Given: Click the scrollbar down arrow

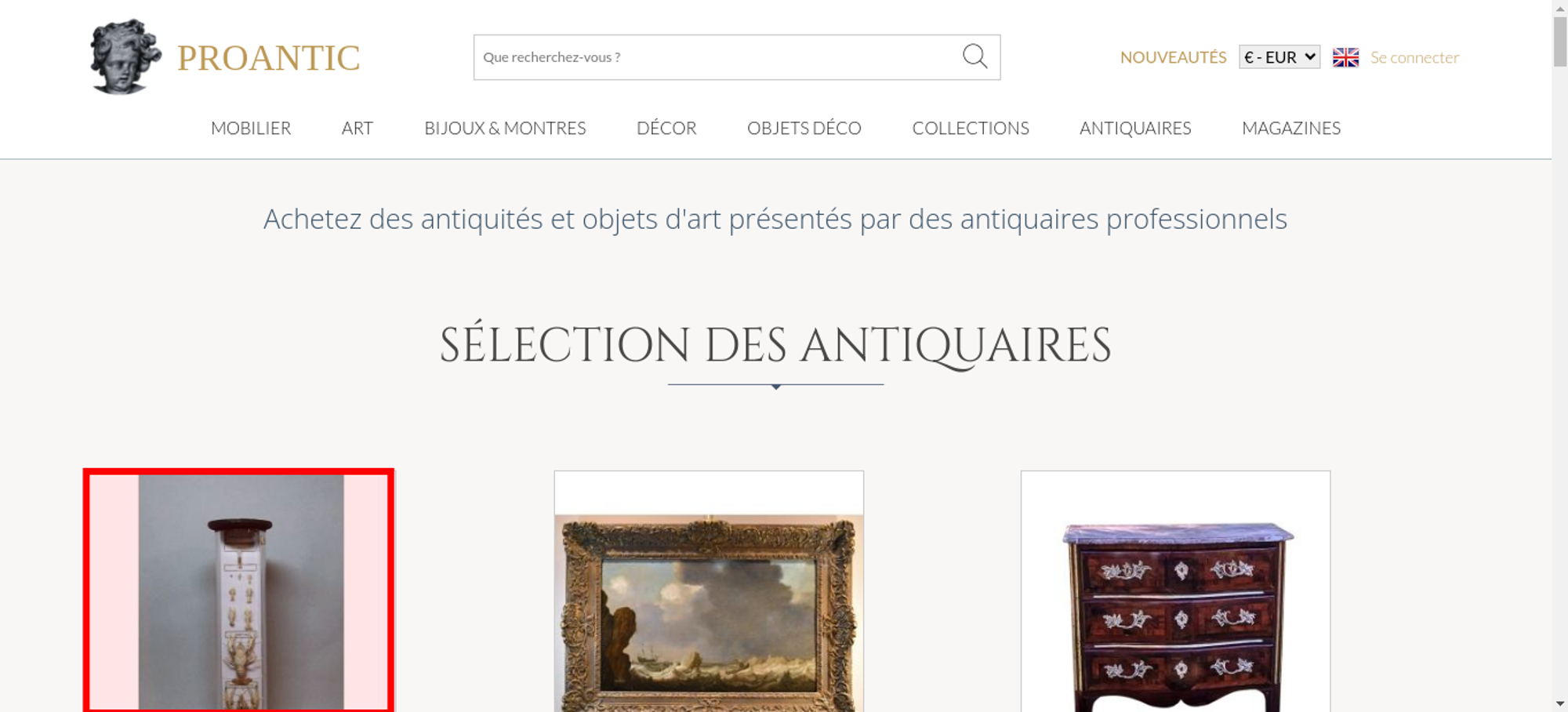Looking at the screenshot, I should point(1560,703).
